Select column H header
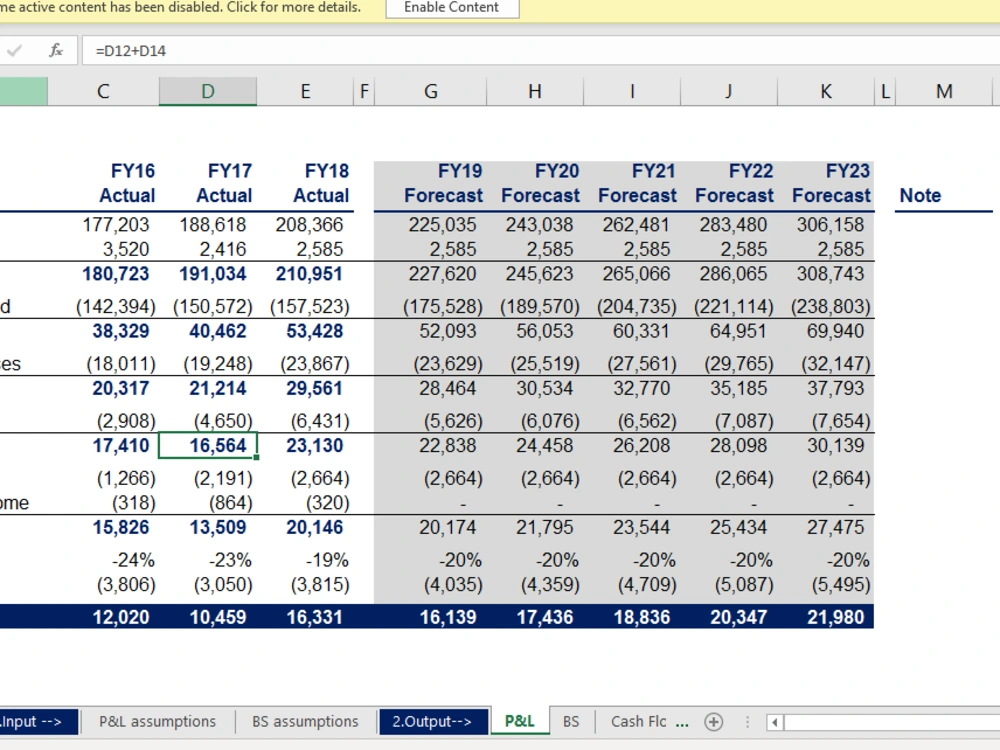Image resolution: width=1000 pixels, height=750 pixels. click(535, 91)
